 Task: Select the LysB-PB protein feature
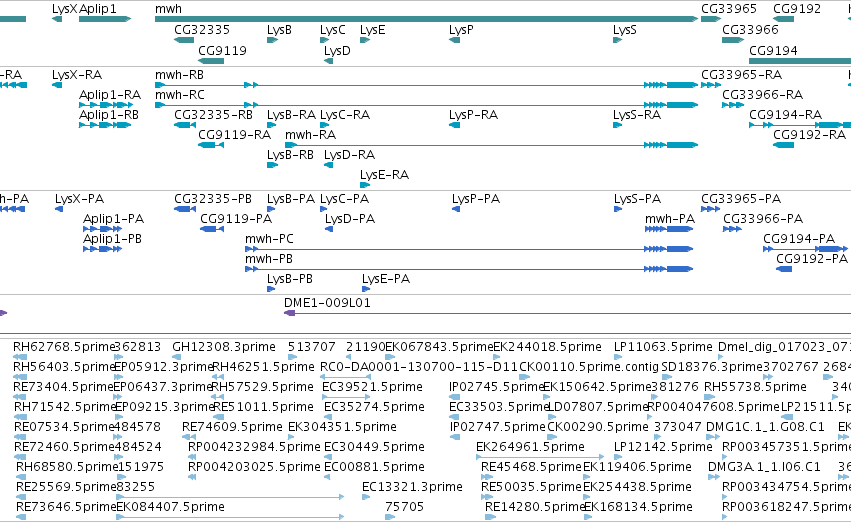(x=271, y=289)
